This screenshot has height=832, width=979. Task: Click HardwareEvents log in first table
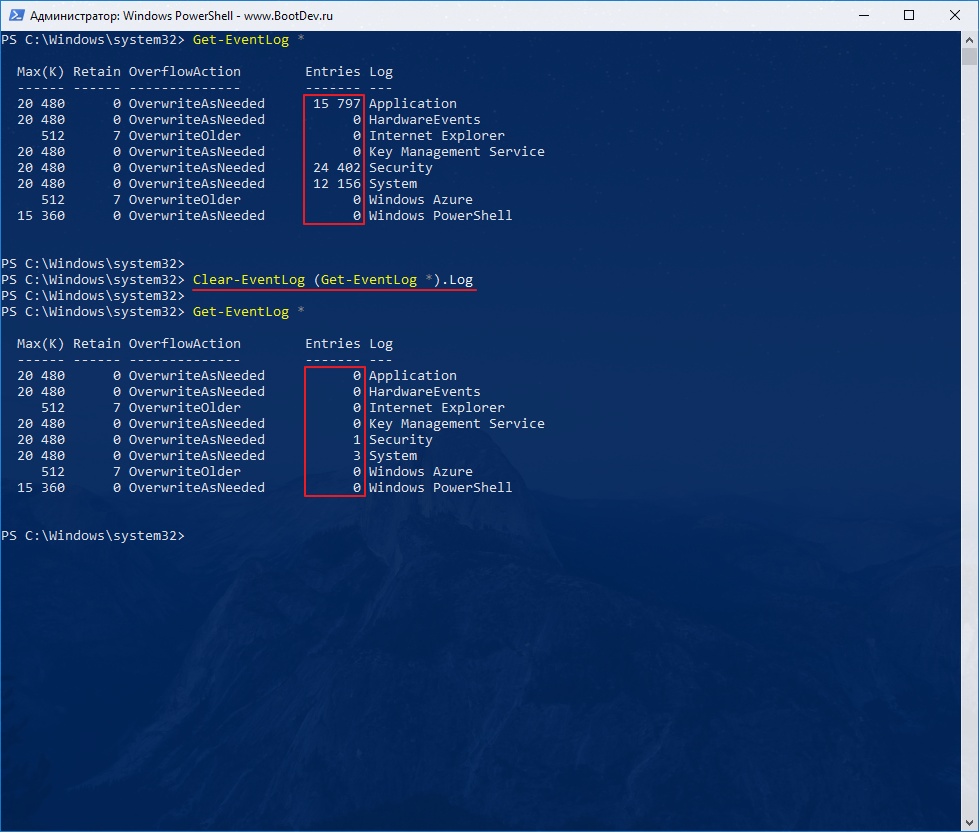[x=425, y=120]
